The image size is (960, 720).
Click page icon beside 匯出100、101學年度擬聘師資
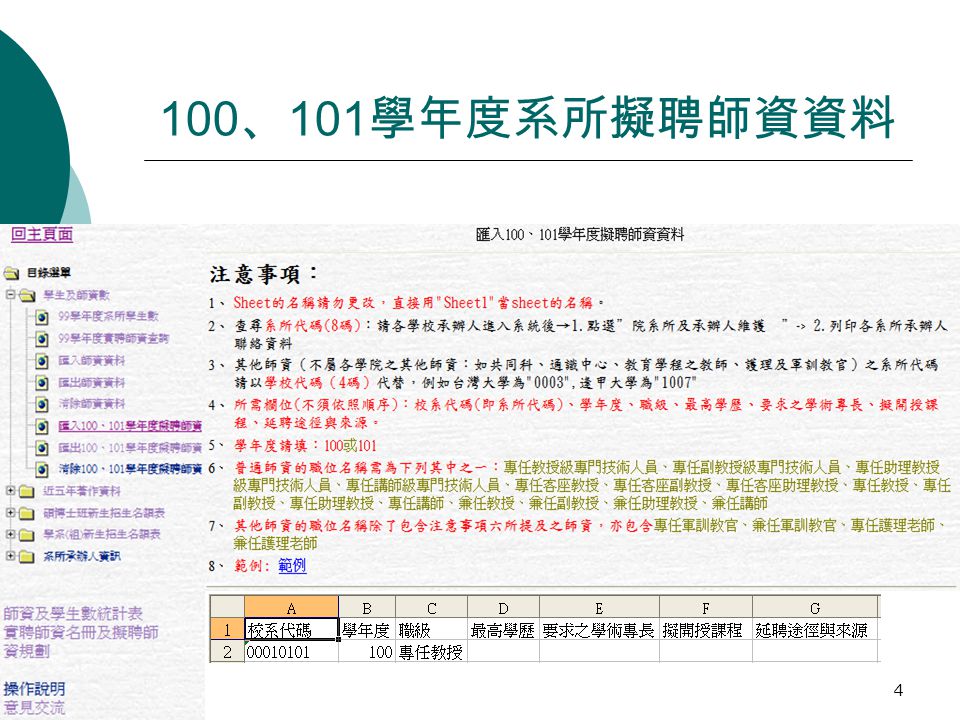(x=41, y=448)
